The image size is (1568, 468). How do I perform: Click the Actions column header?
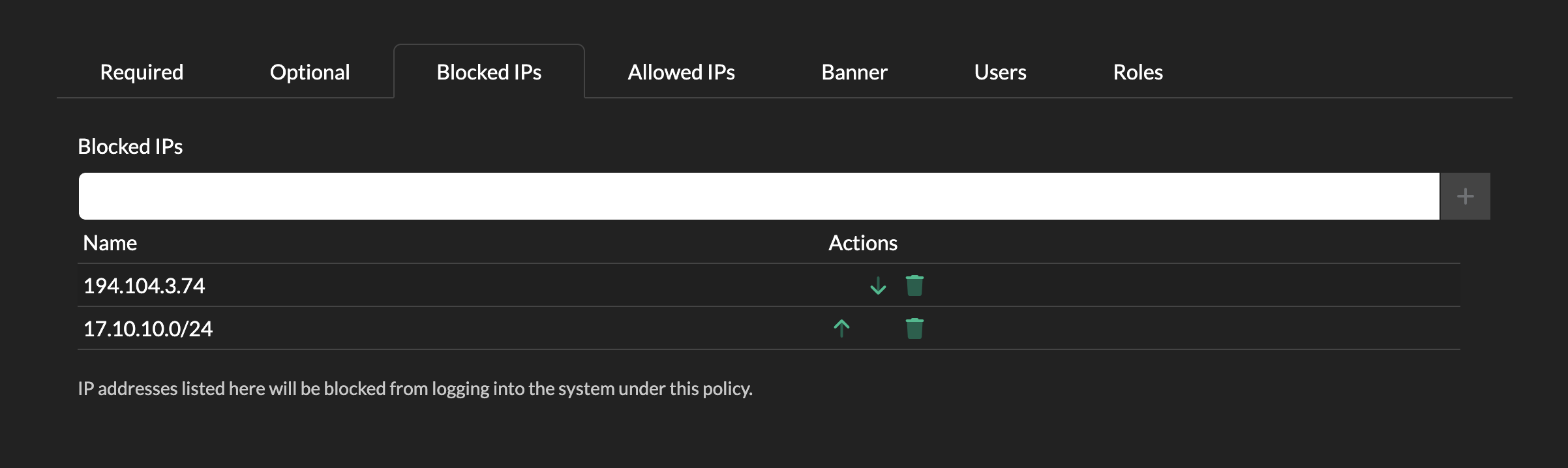(x=862, y=243)
